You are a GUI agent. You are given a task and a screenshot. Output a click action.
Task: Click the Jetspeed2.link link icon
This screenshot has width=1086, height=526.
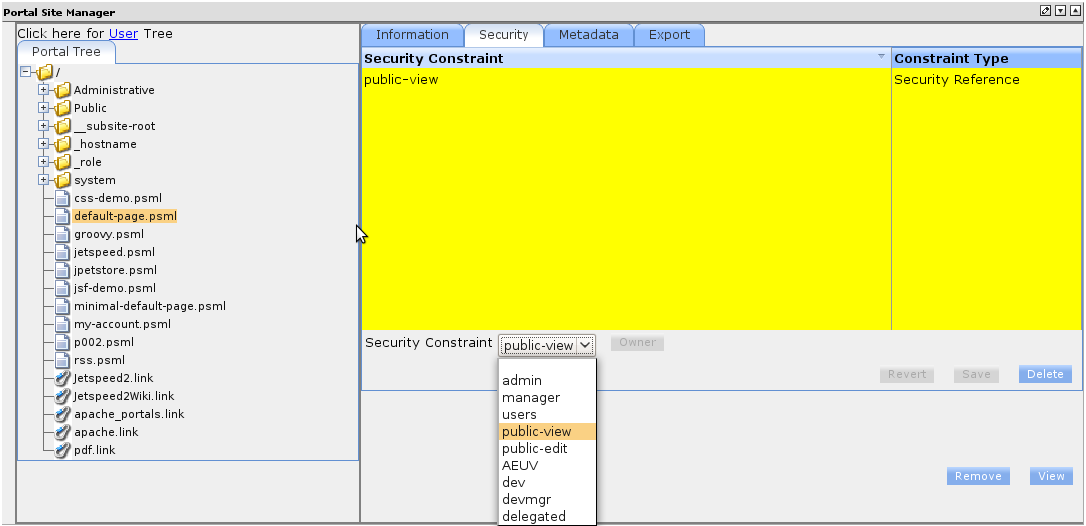63,378
